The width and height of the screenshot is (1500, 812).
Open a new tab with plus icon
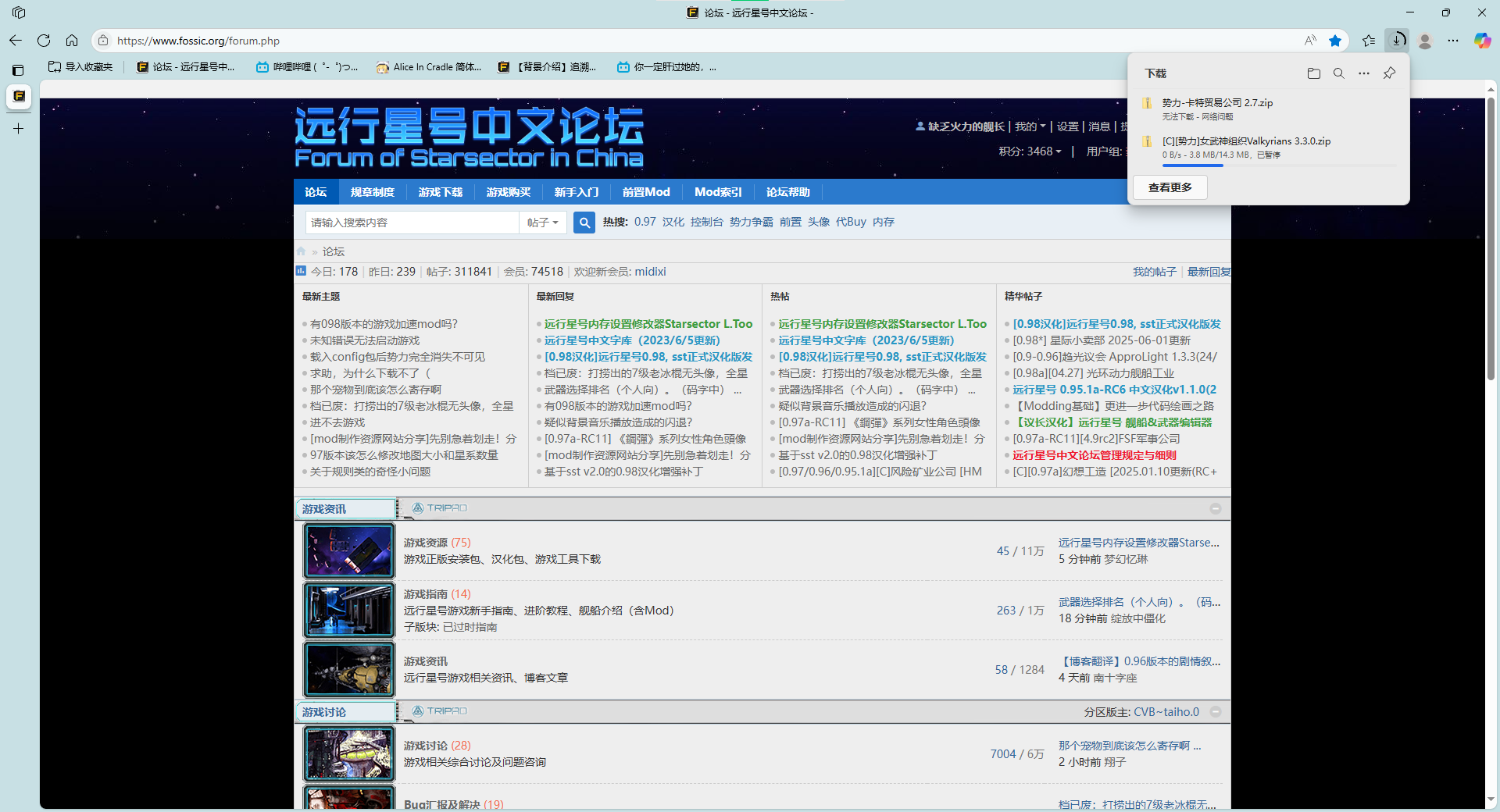click(x=19, y=128)
